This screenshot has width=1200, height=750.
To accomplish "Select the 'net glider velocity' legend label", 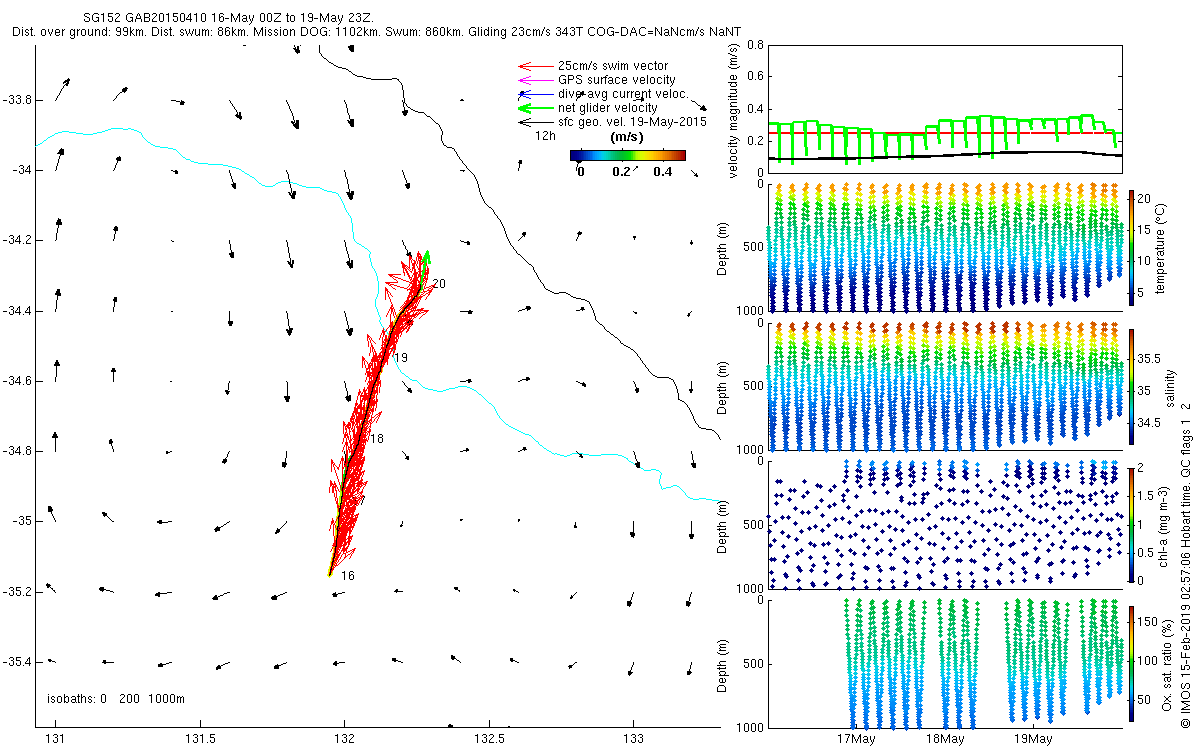I will click(x=608, y=108).
